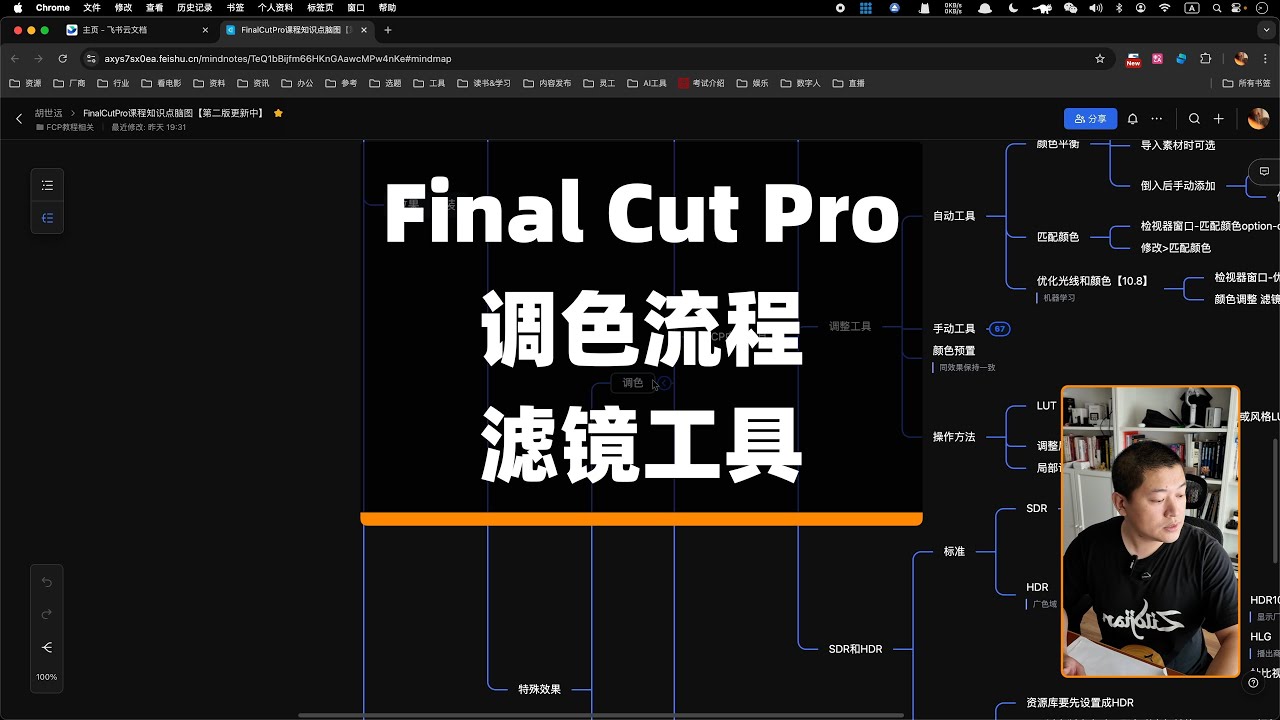Open the 看电影 bookmark folder
Viewport: 1280px width, 720px height.
pyautogui.click(x=161, y=83)
